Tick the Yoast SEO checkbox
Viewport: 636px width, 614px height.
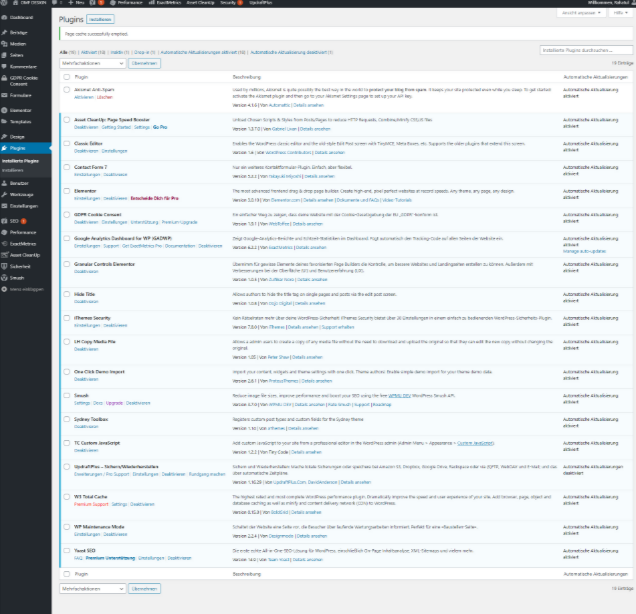pyautogui.click(x=67, y=551)
